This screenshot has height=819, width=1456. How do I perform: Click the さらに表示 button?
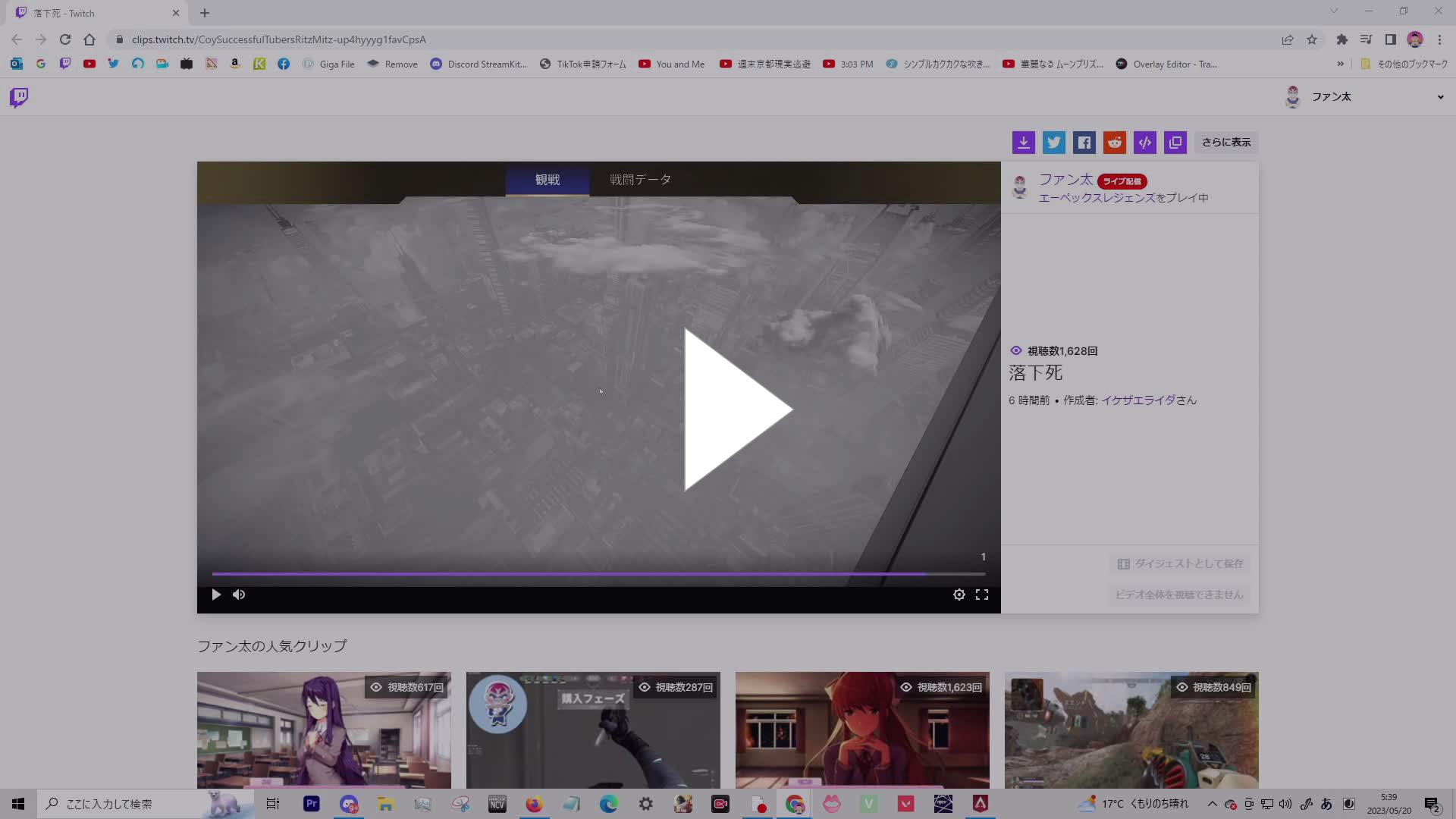click(1225, 142)
